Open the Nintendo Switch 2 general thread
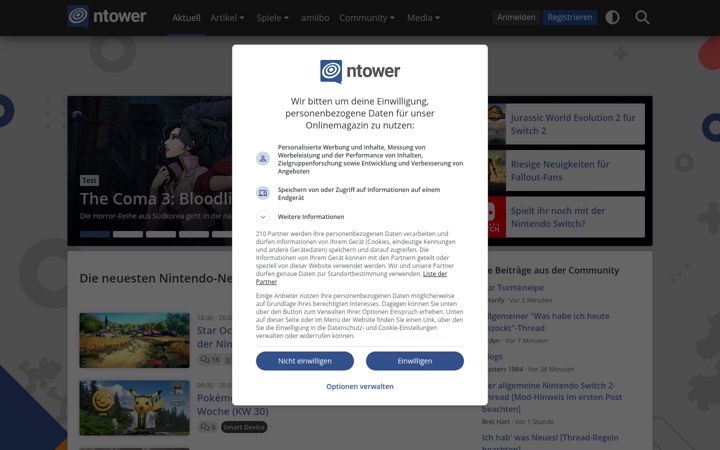 (x=552, y=397)
